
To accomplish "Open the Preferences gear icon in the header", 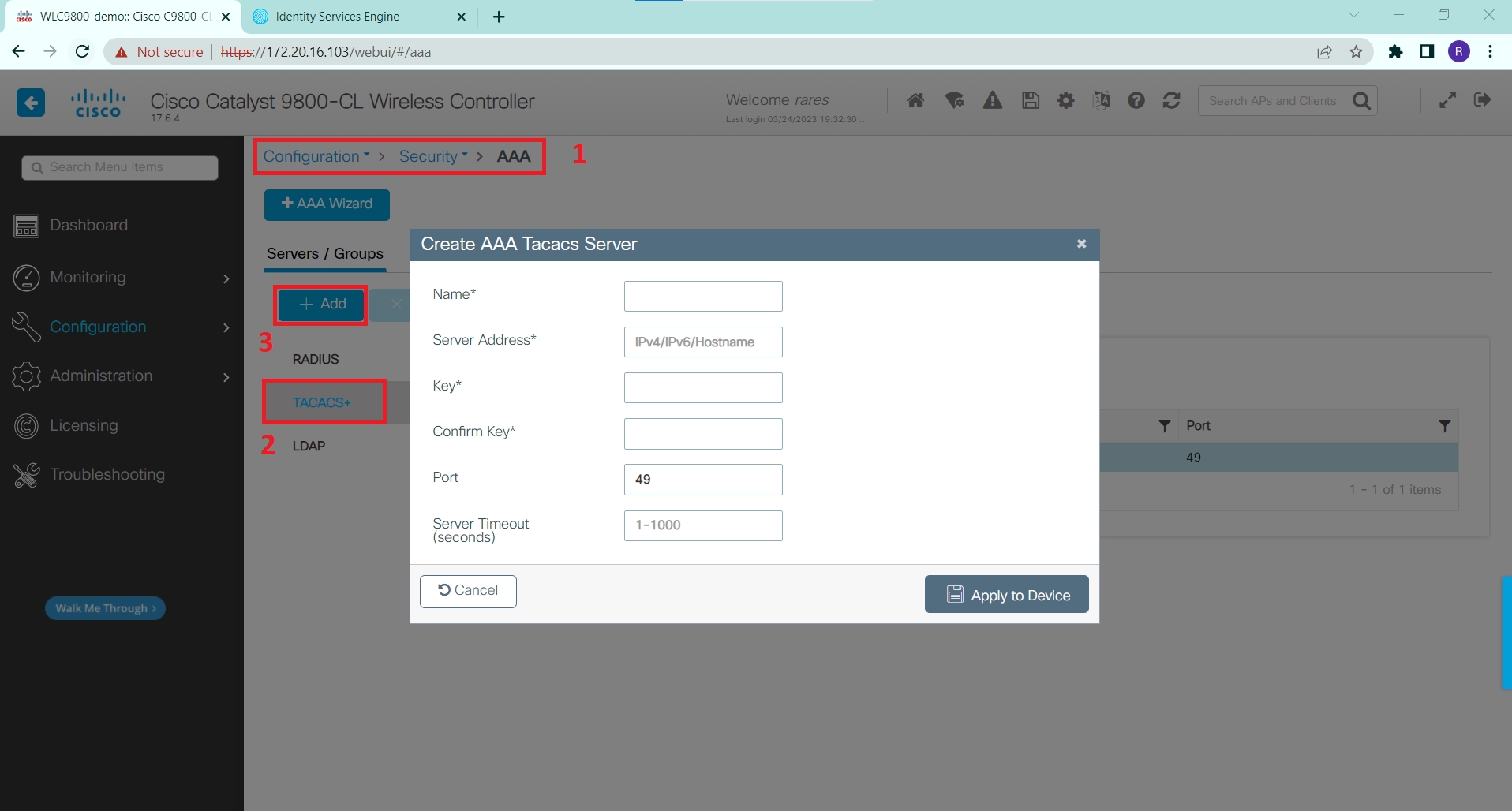I will pyautogui.click(x=1066, y=100).
